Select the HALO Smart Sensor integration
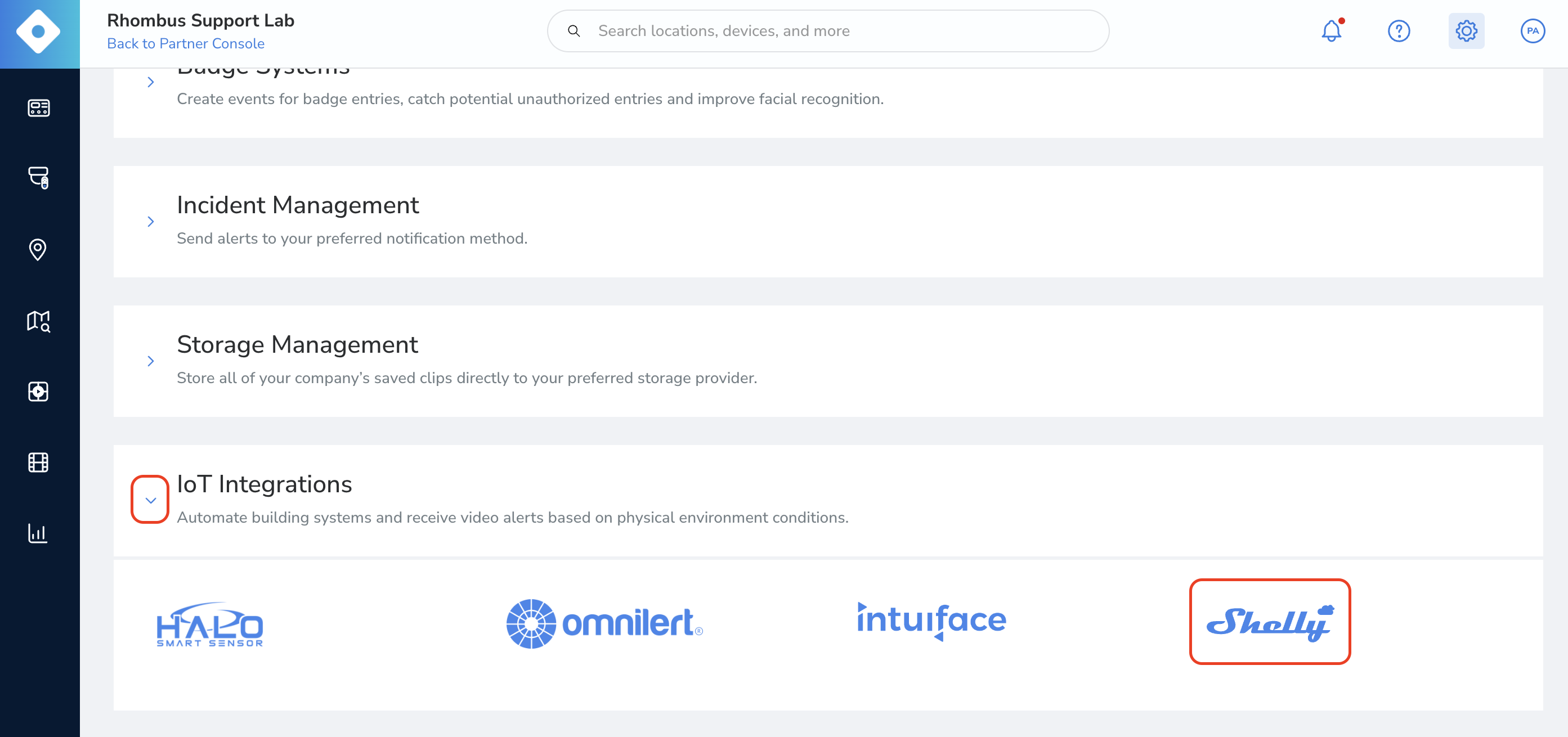This screenshot has height=737, width=1568. (x=210, y=624)
